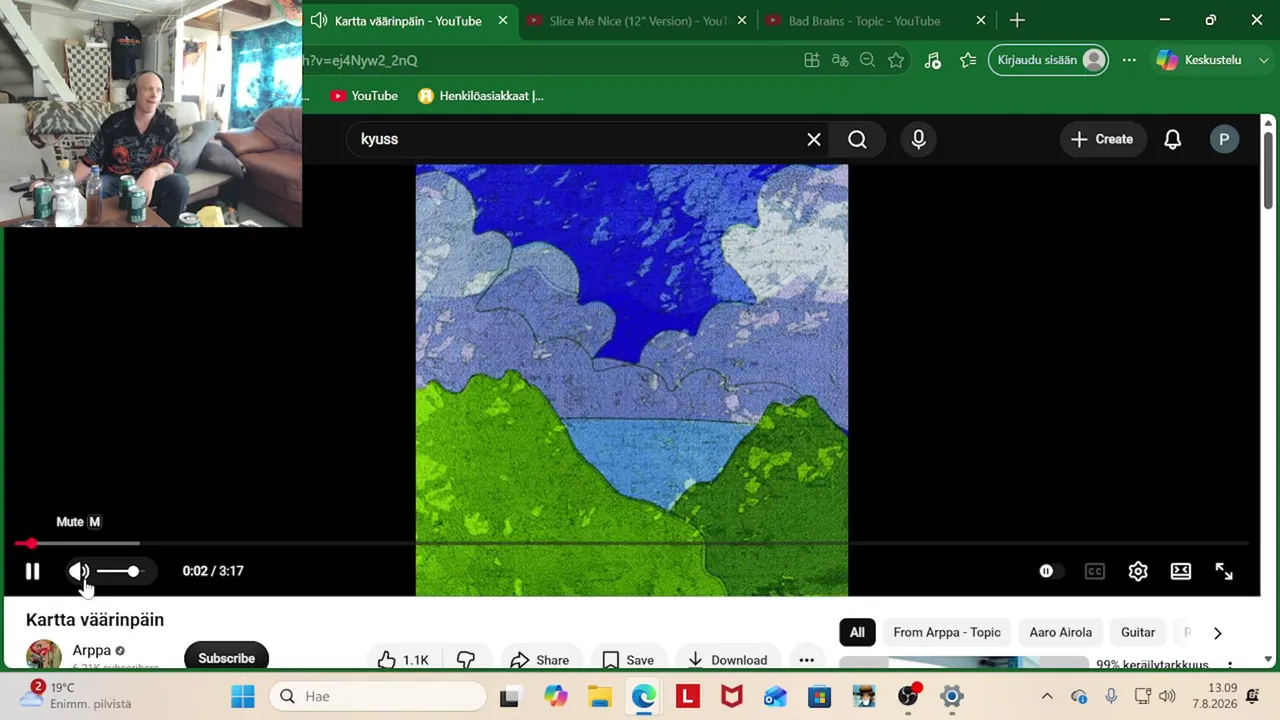This screenshot has height=720, width=1280.
Task: Open the split screen address bar icon
Action: [x=812, y=60]
